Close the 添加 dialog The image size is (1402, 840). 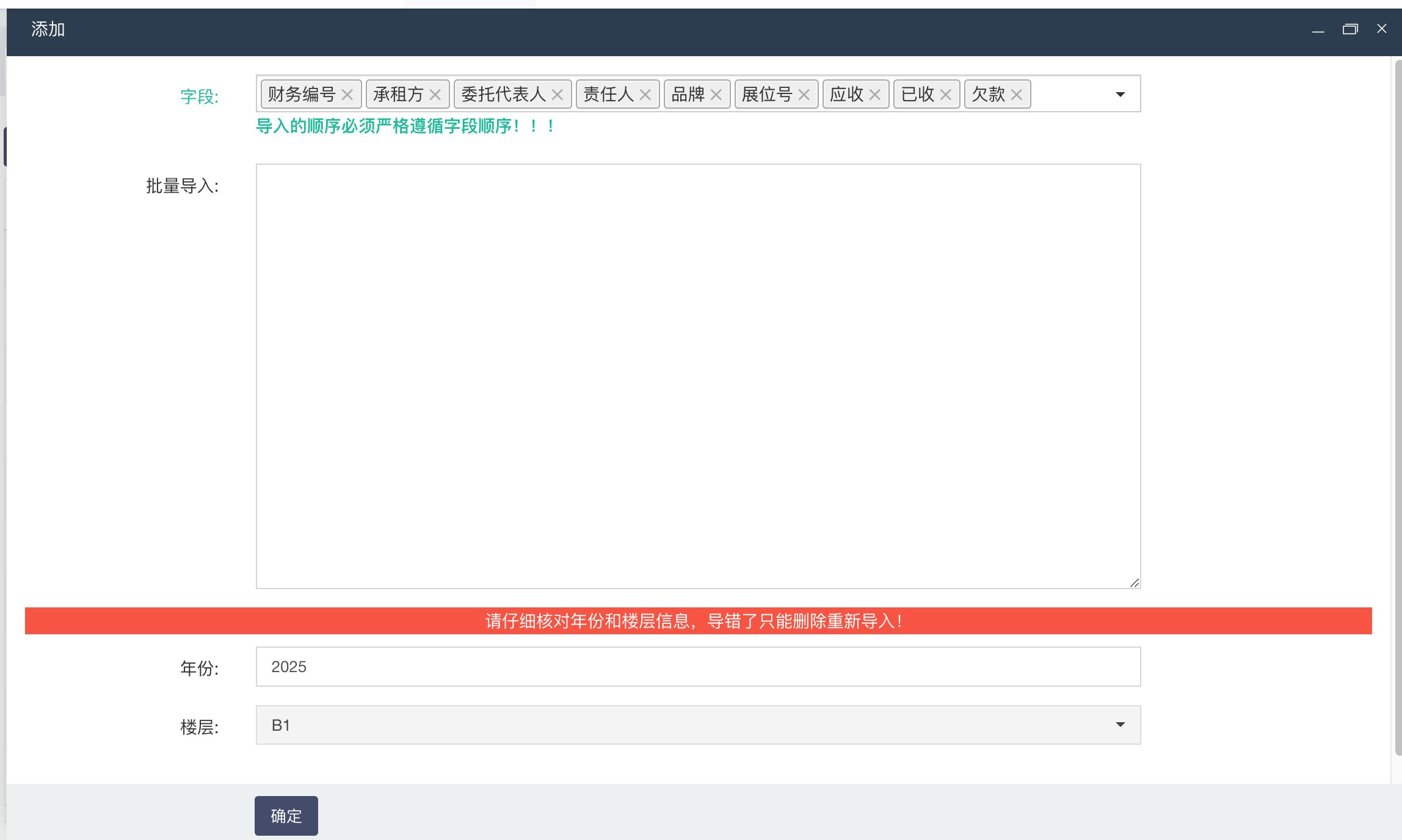1382,29
